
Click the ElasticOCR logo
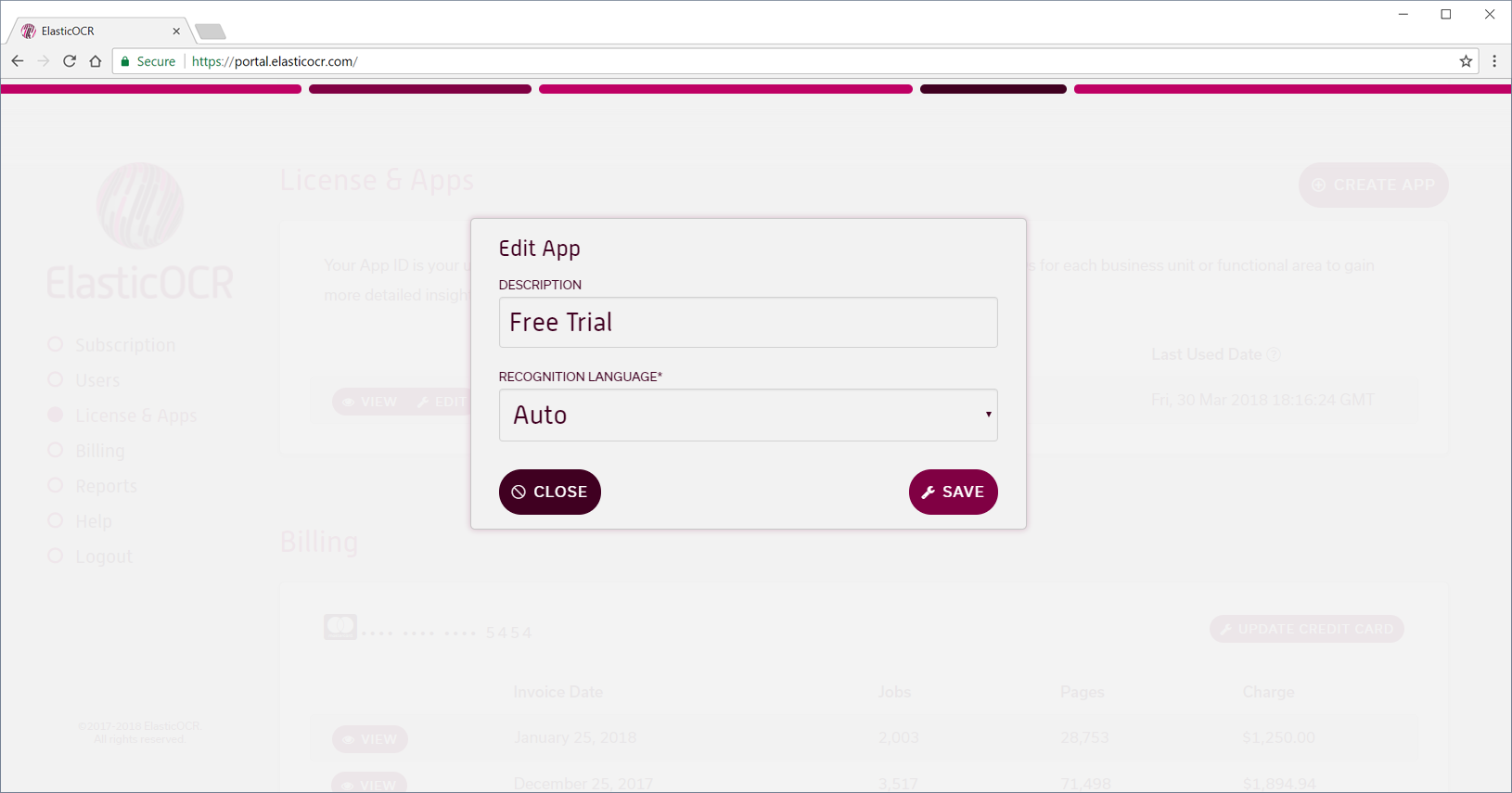click(x=140, y=232)
